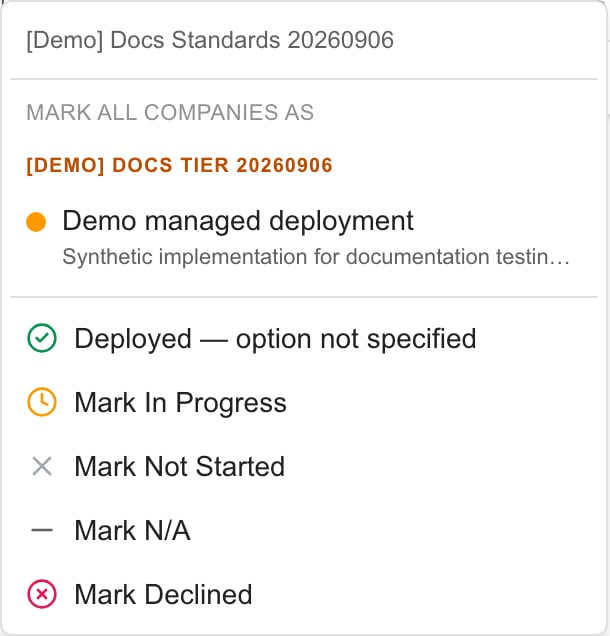Click the MARK ALL COMPANIES AS label
This screenshot has width=610, height=636.
click(170, 112)
